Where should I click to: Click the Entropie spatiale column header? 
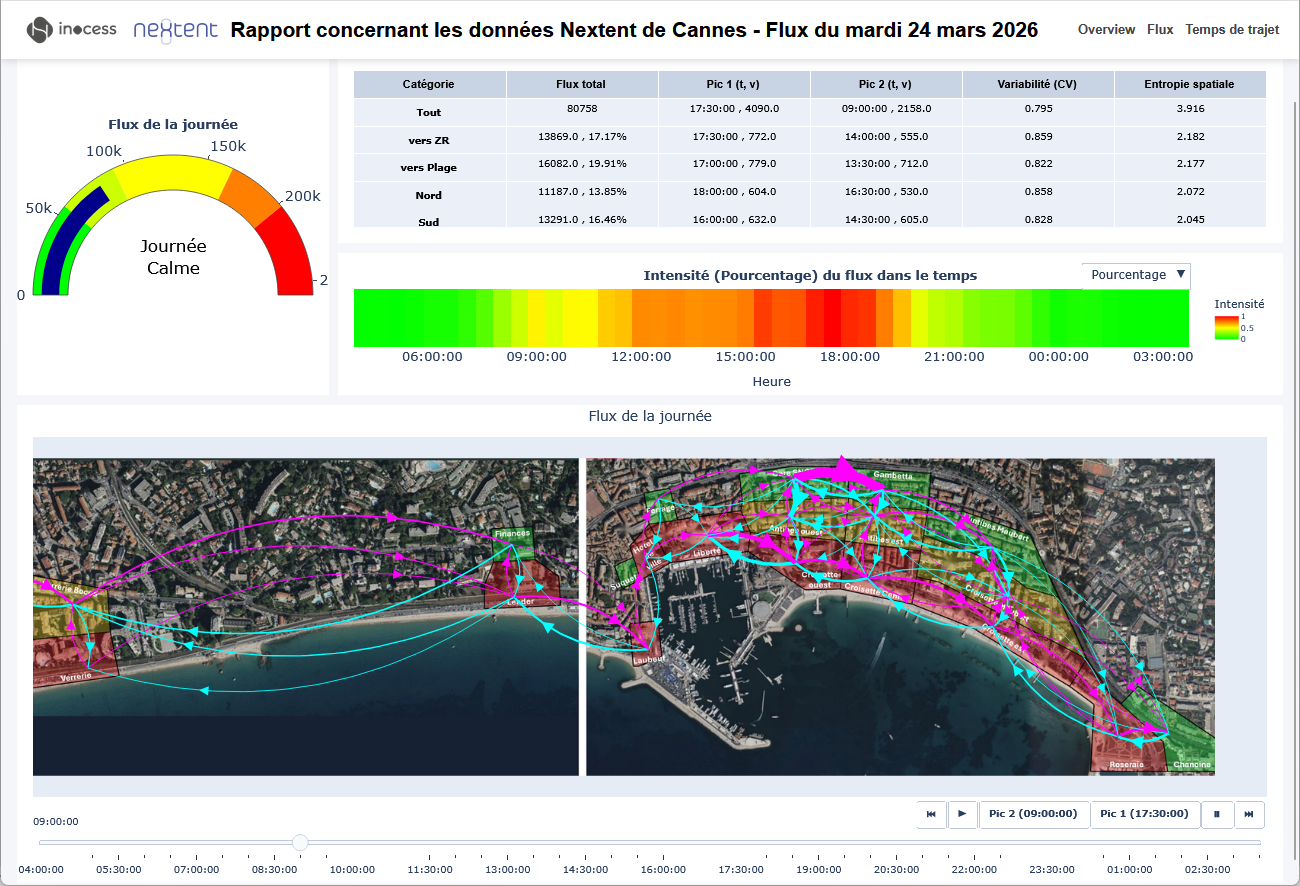point(1190,84)
